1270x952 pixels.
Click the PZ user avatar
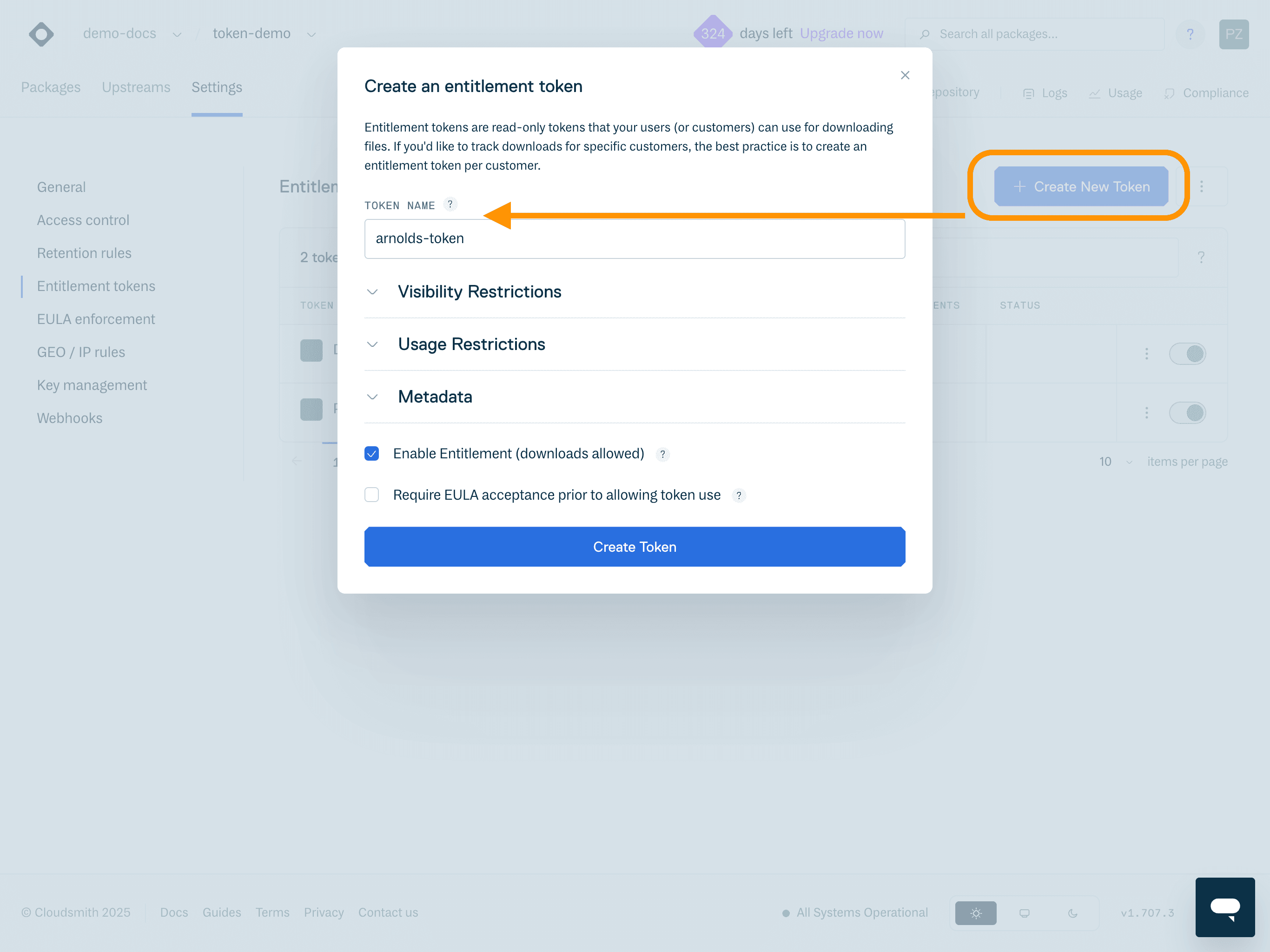pos(1234,34)
